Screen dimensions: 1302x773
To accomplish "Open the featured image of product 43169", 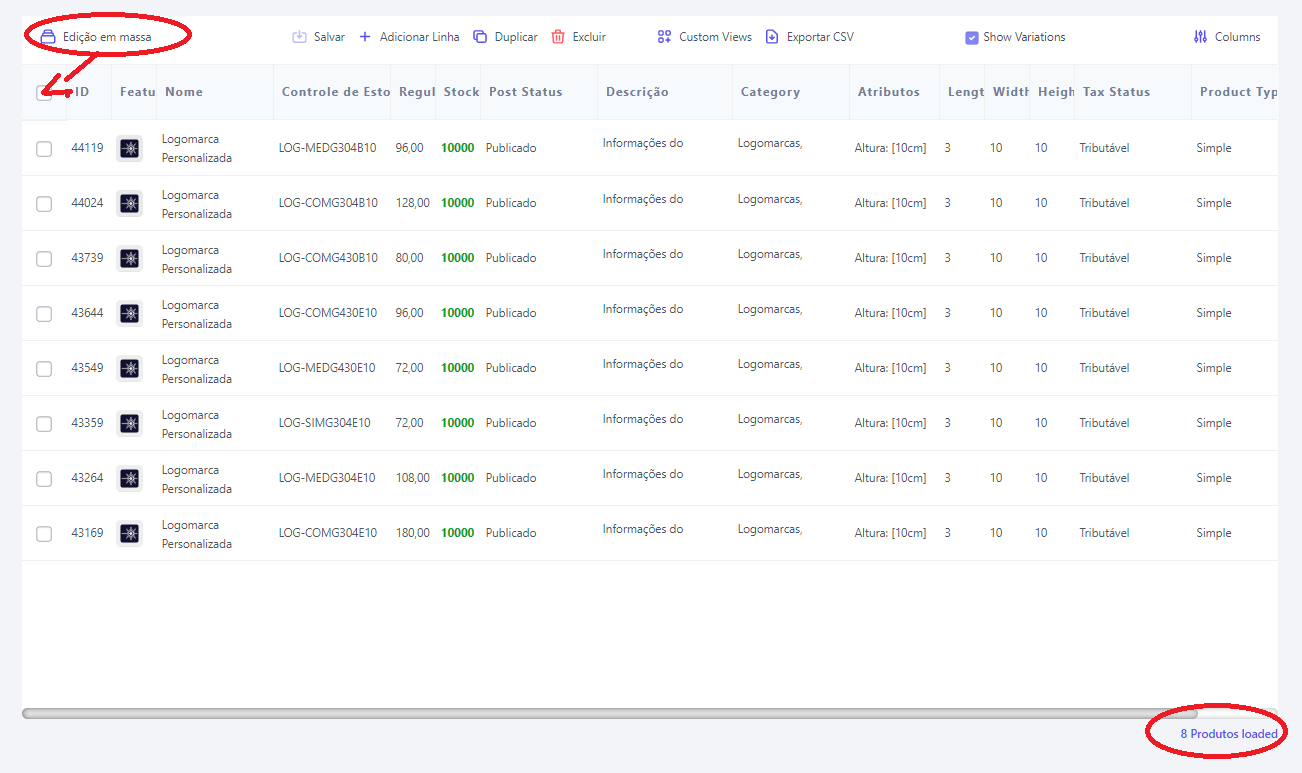I will click(x=129, y=534).
